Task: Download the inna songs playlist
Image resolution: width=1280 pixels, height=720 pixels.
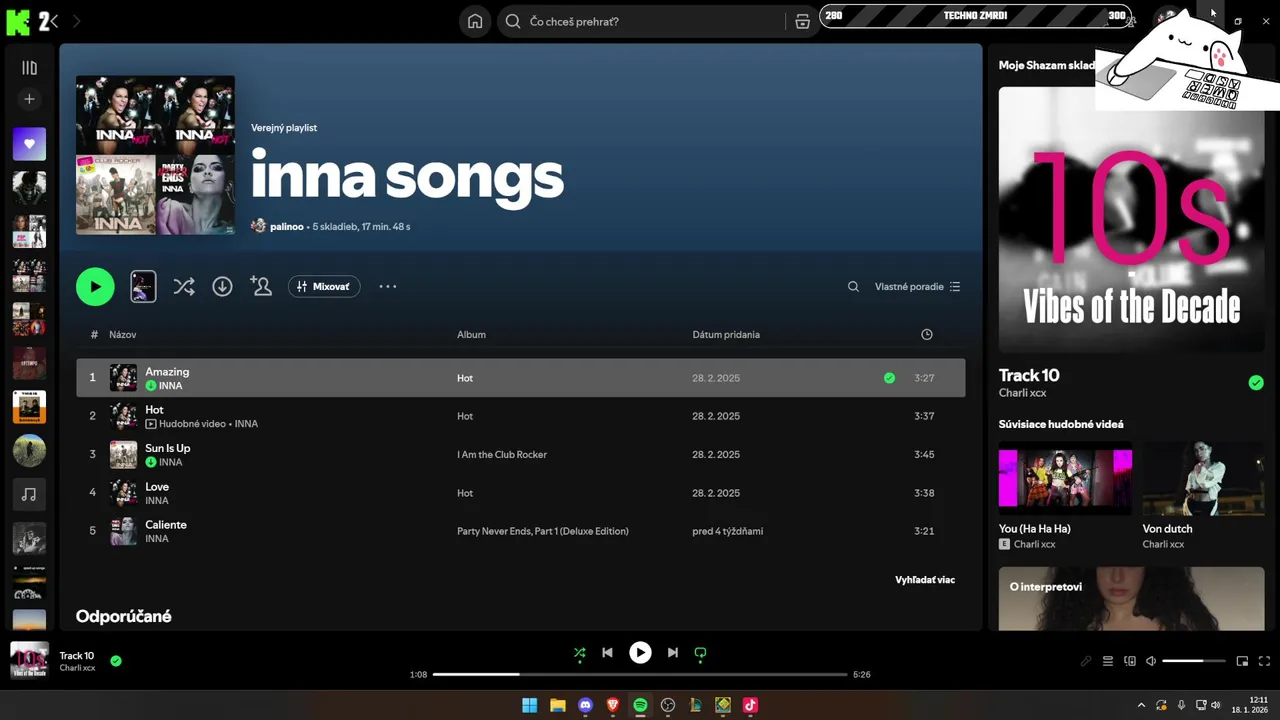Action: coord(222,287)
